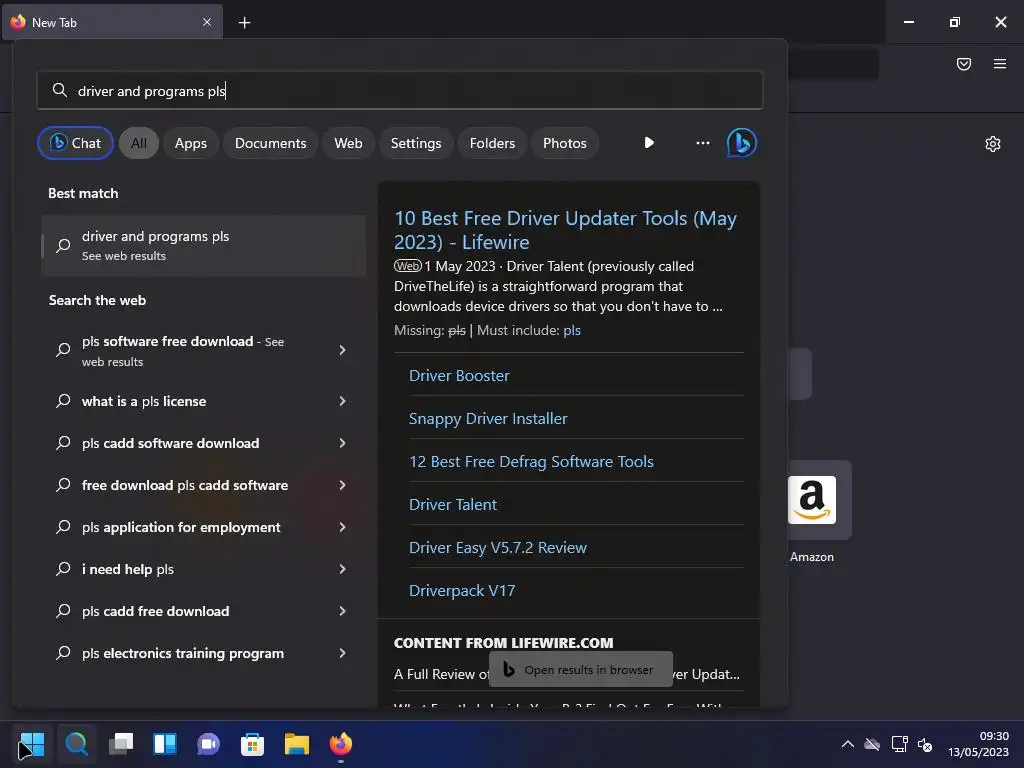Expand 'pls cadd free download' arrow
The width and height of the screenshot is (1024, 768).
click(342, 611)
